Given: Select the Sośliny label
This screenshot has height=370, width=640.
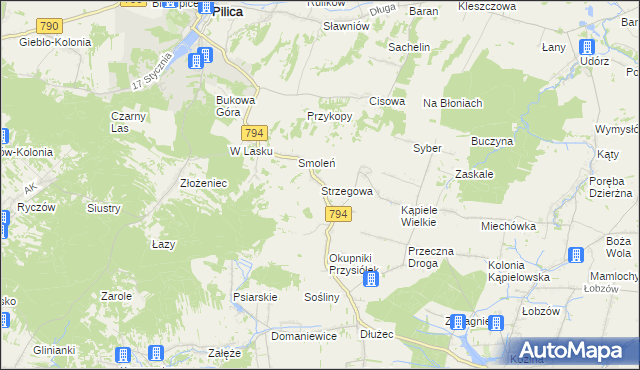Looking at the screenshot, I should (x=322, y=297).
